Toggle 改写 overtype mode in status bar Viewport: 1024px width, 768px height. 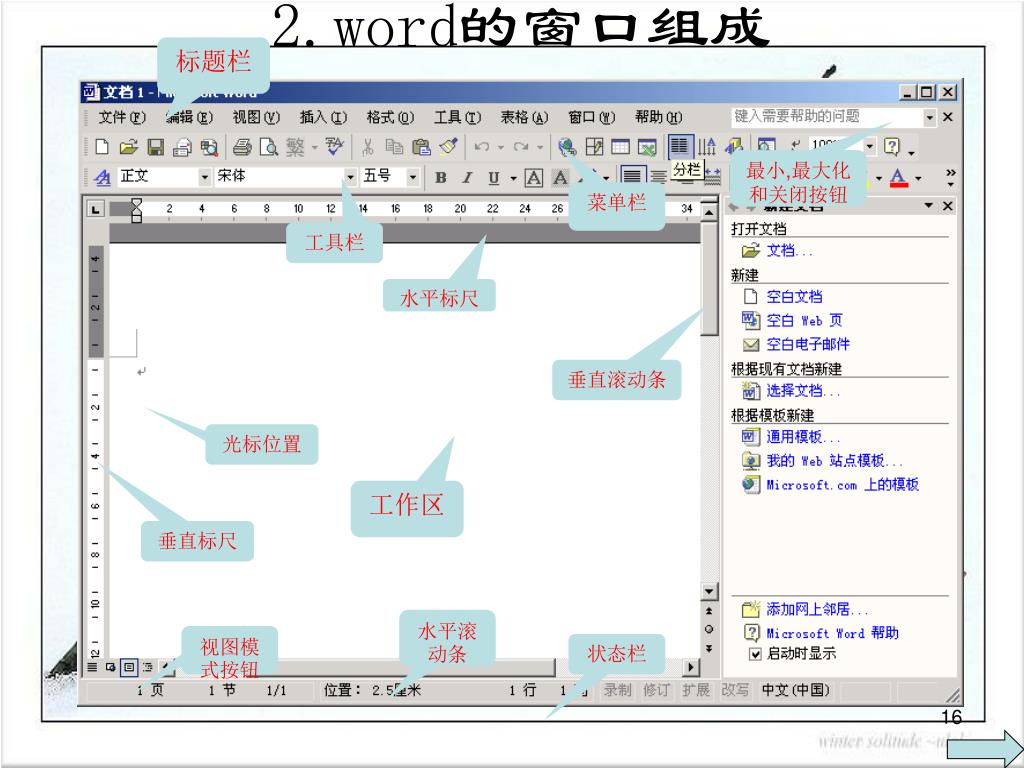735,690
